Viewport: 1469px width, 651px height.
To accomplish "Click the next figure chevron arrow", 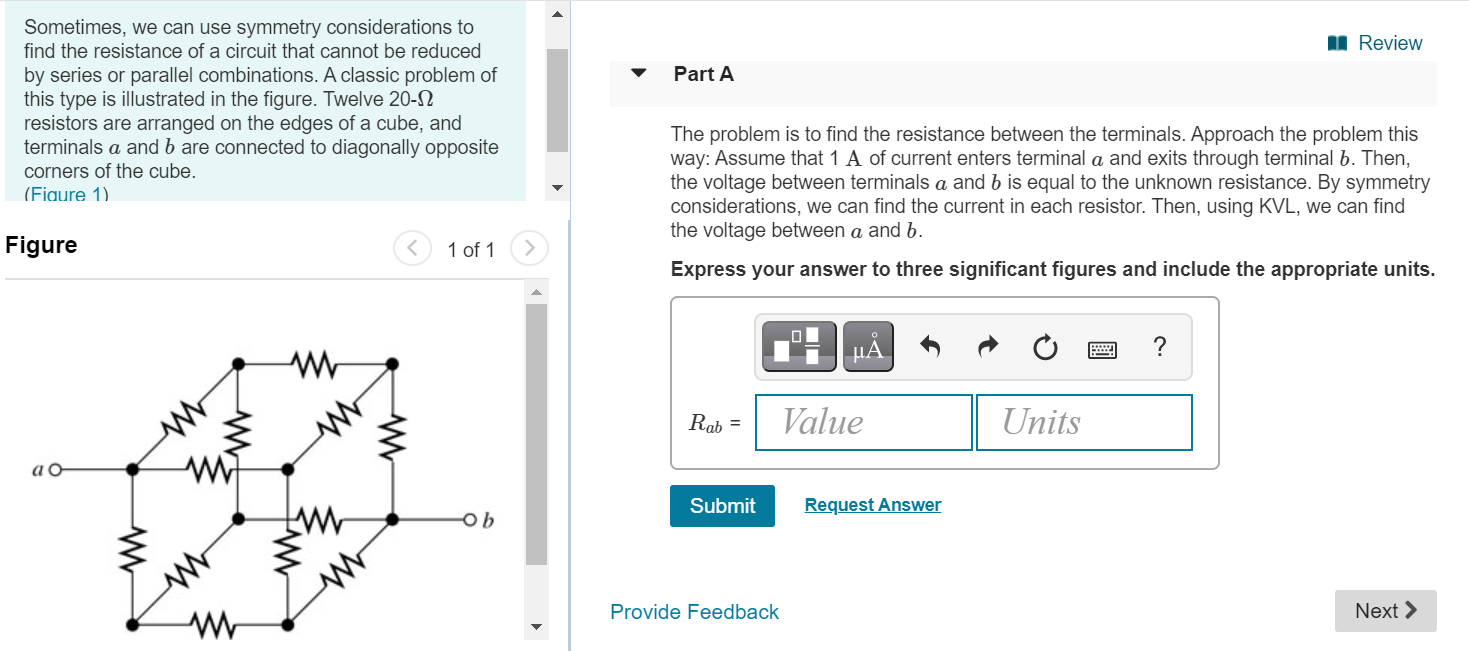I will 528,248.
